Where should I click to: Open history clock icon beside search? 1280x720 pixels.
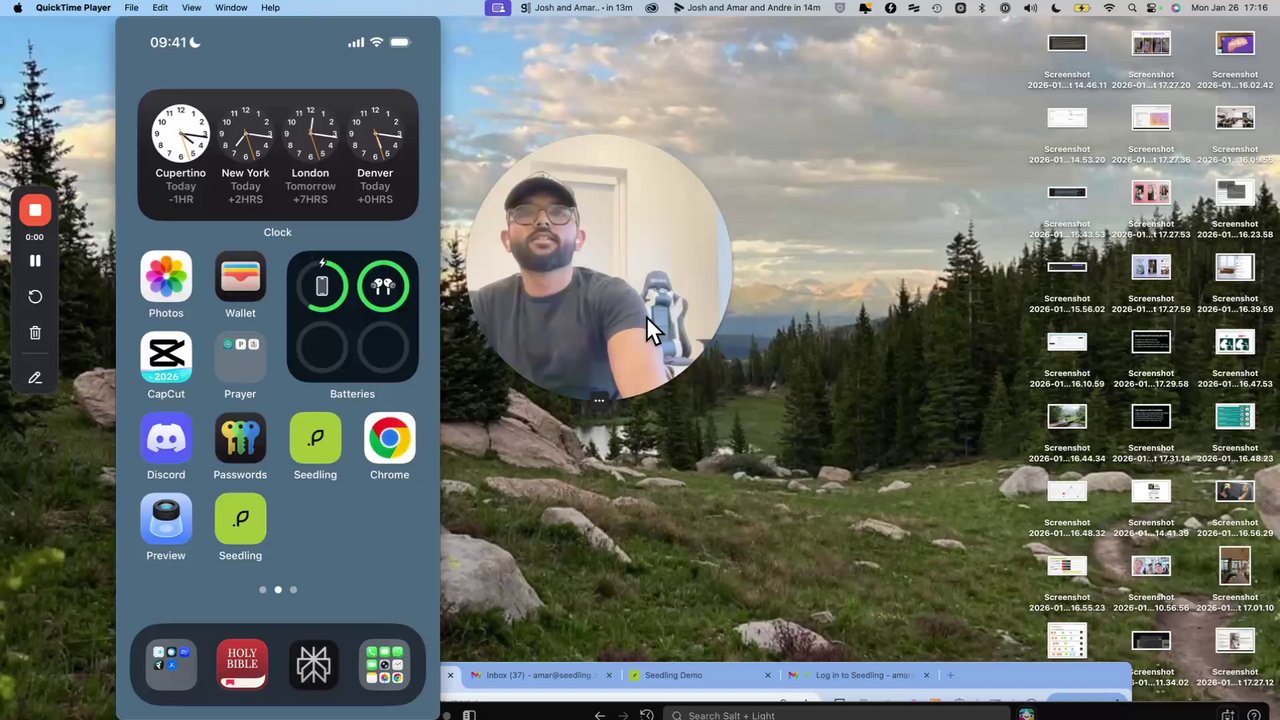(x=647, y=714)
